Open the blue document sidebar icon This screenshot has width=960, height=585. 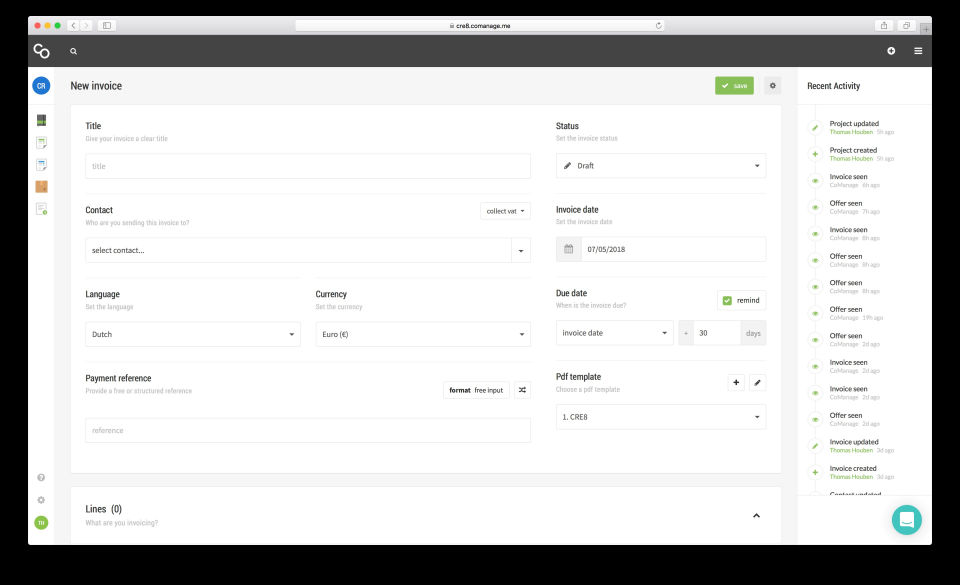coord(41,165)
